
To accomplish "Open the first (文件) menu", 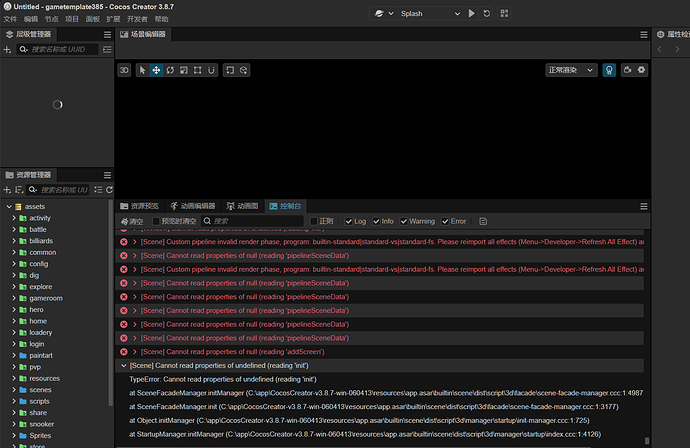I will click(10, 19).
